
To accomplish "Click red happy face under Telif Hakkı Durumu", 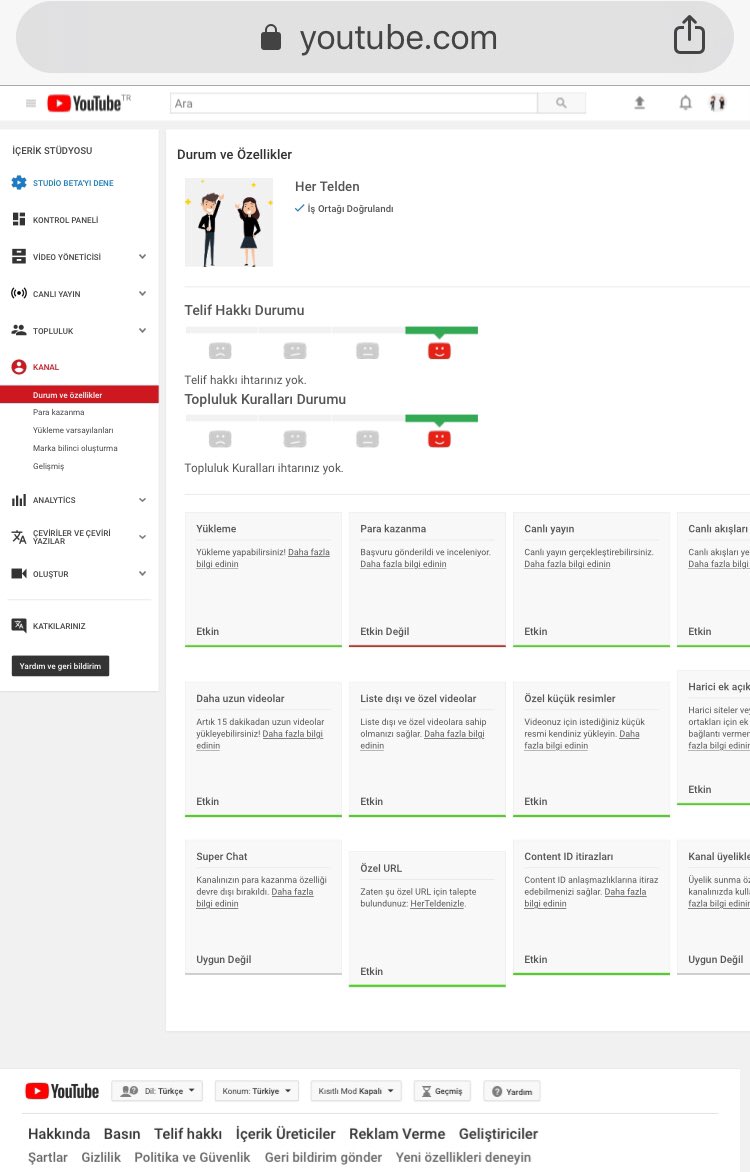I will [x=439, y=351].
